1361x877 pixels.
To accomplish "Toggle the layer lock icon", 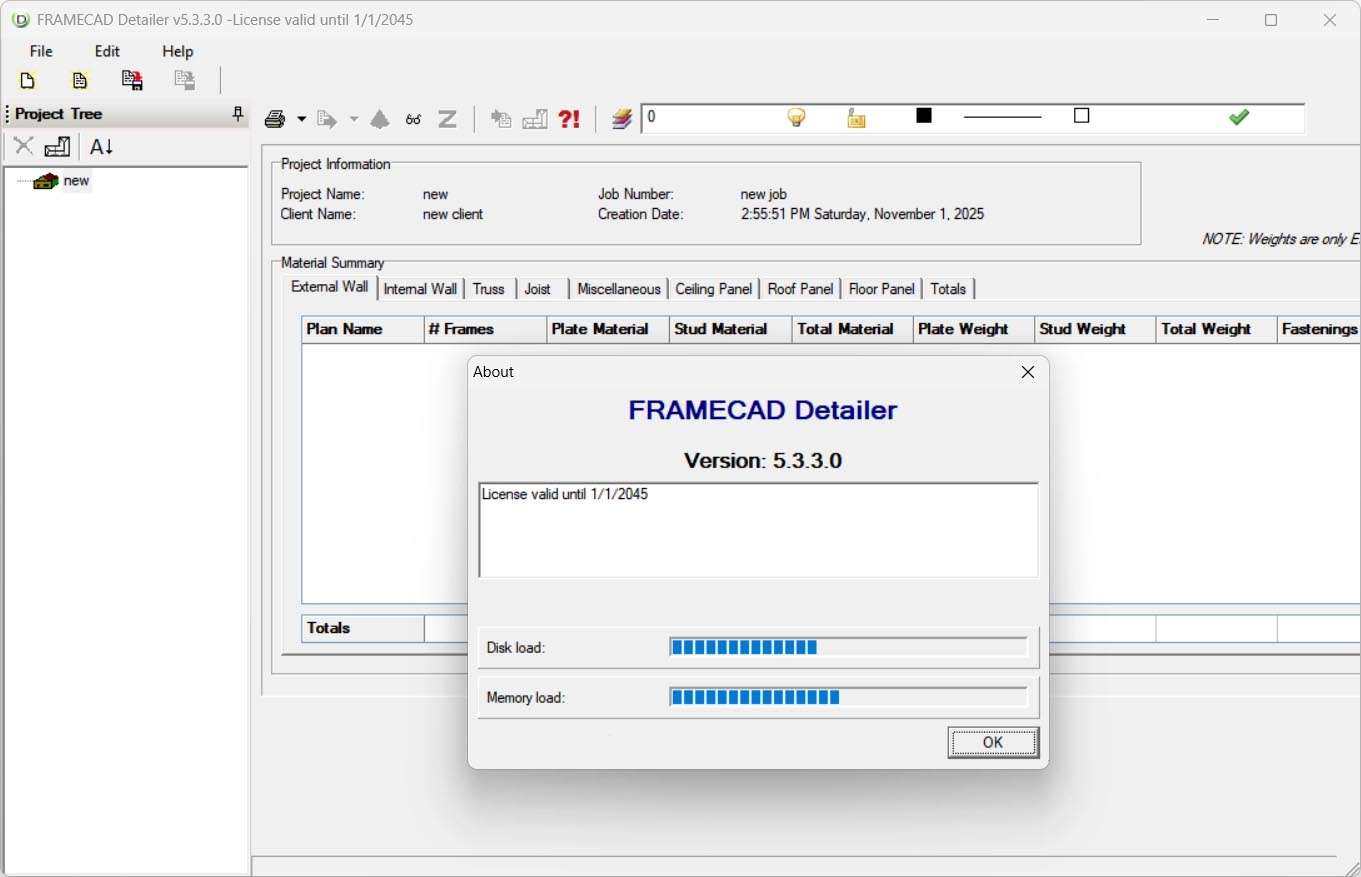I will click(x=856, y=119).
